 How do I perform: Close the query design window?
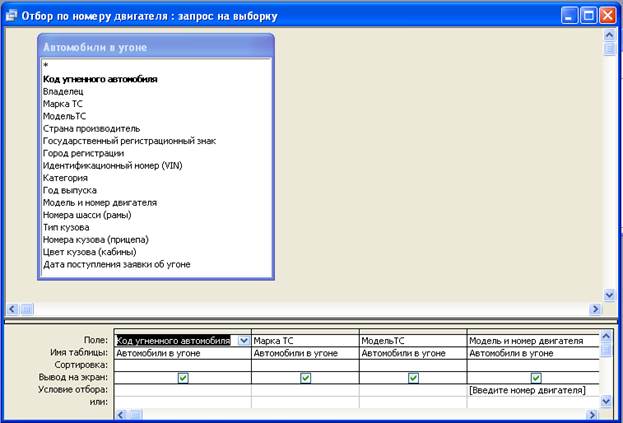(608, 16)
